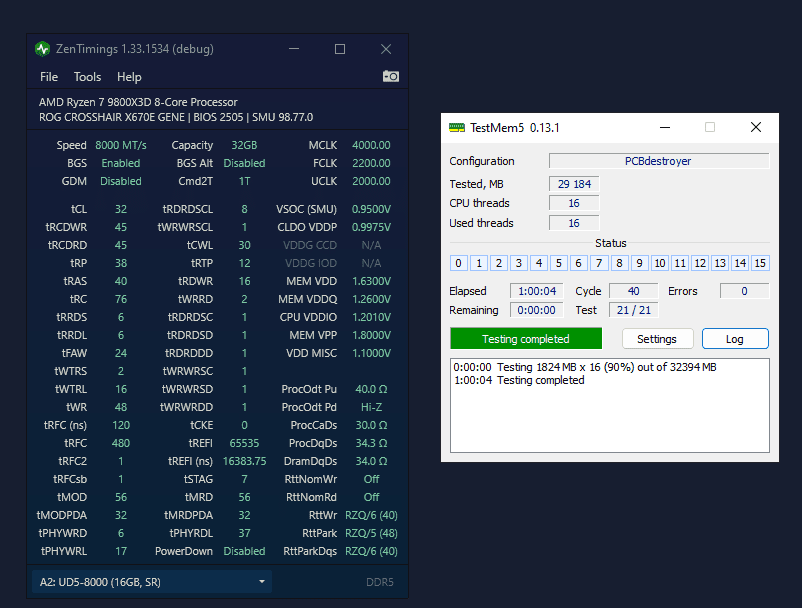Open the Help menu in ZenTimings
Image resolution: width=802 pixels, height=608 pixels.
point(129,77)
